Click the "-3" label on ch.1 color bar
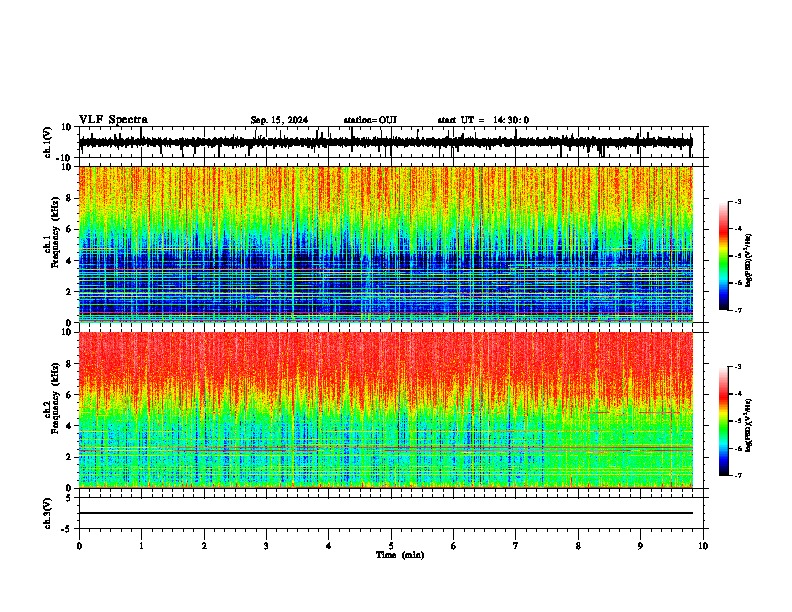Screen dimensions: 792x612 tap(738, 201)
